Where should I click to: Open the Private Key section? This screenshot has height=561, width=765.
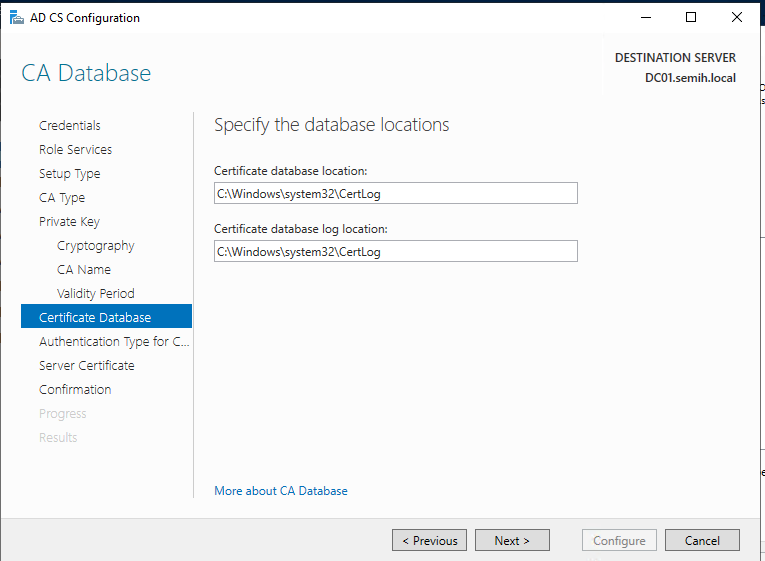(x=69, y=221)
